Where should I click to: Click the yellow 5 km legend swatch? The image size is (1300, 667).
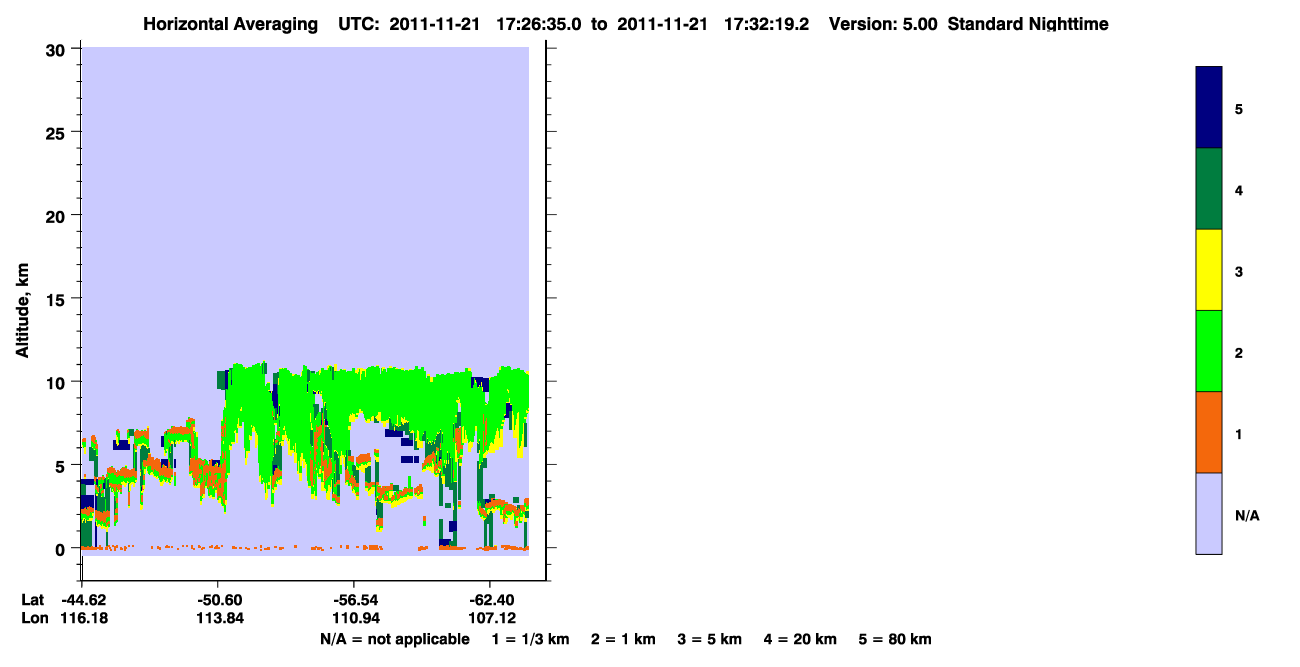pos(1209,270)
